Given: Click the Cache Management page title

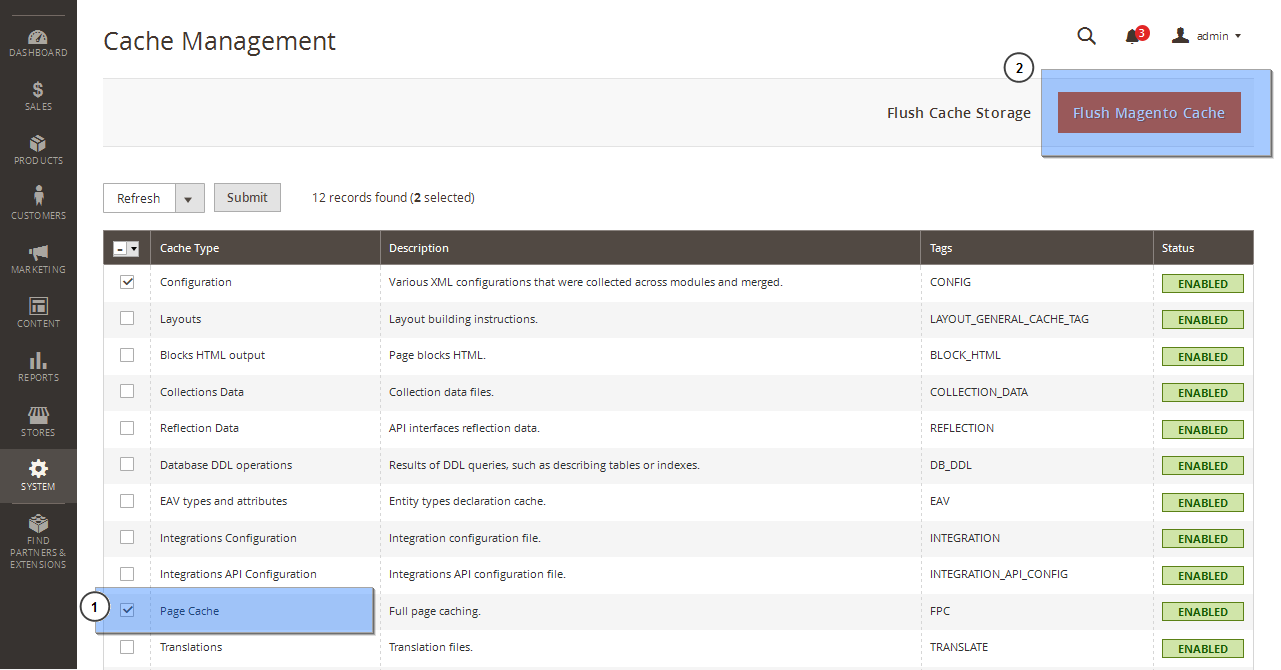Looking at the screenshot, I should (x=220, y=41).
